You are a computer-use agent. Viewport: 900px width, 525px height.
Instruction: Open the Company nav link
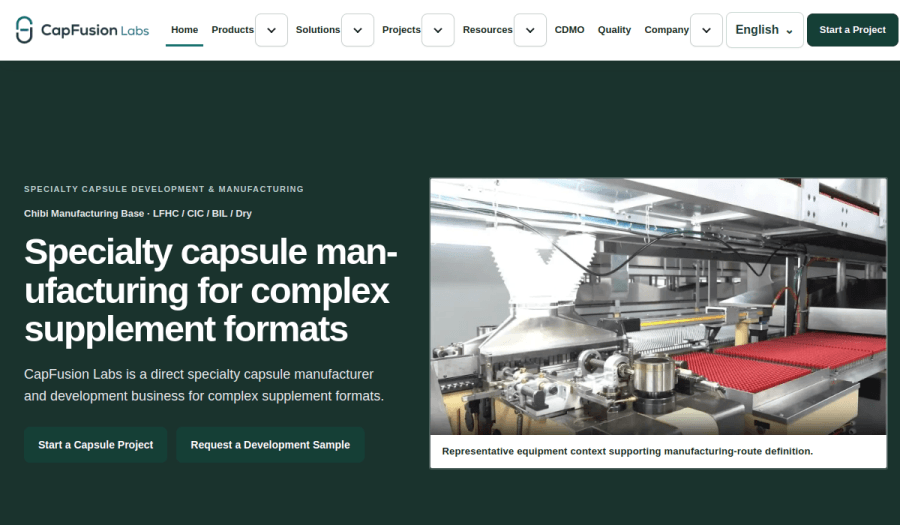[x=666, y=30]
